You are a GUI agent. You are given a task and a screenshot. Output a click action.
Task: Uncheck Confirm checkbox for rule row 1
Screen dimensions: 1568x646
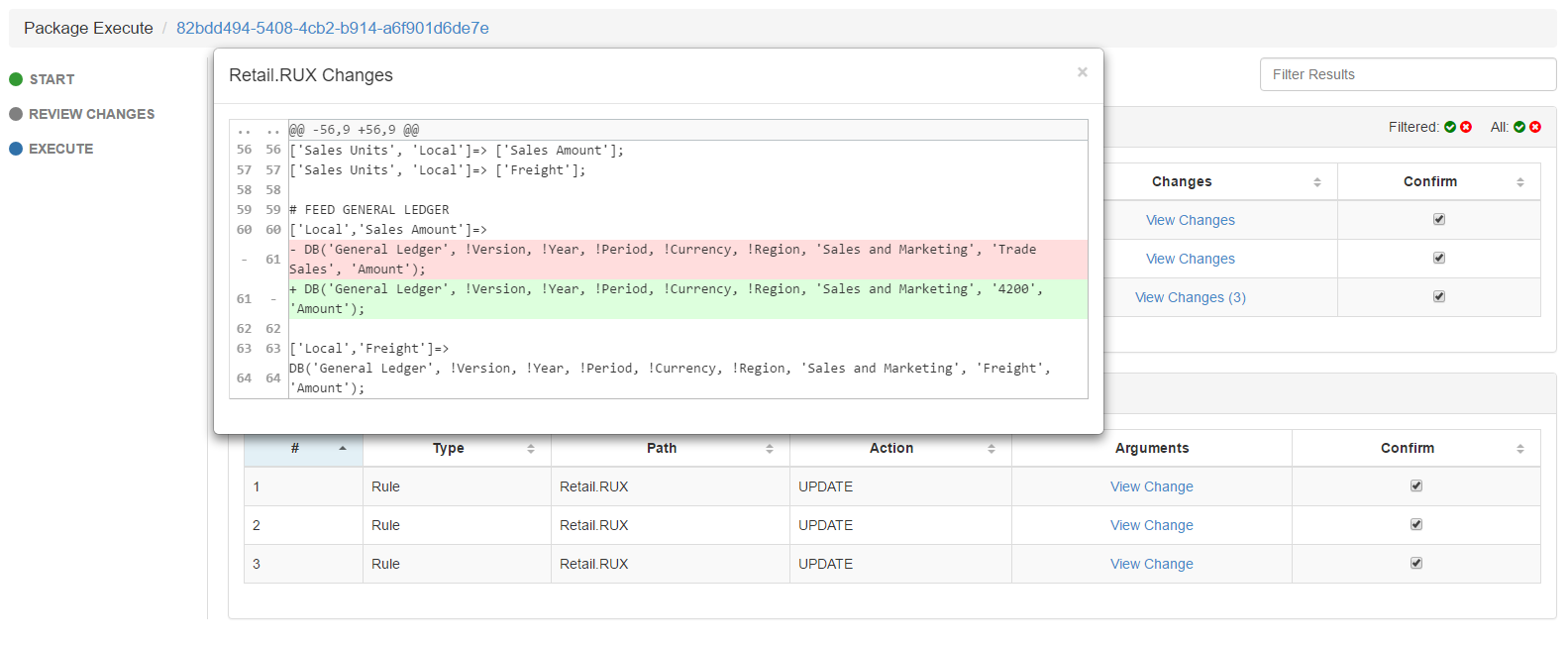point(1416,486)
